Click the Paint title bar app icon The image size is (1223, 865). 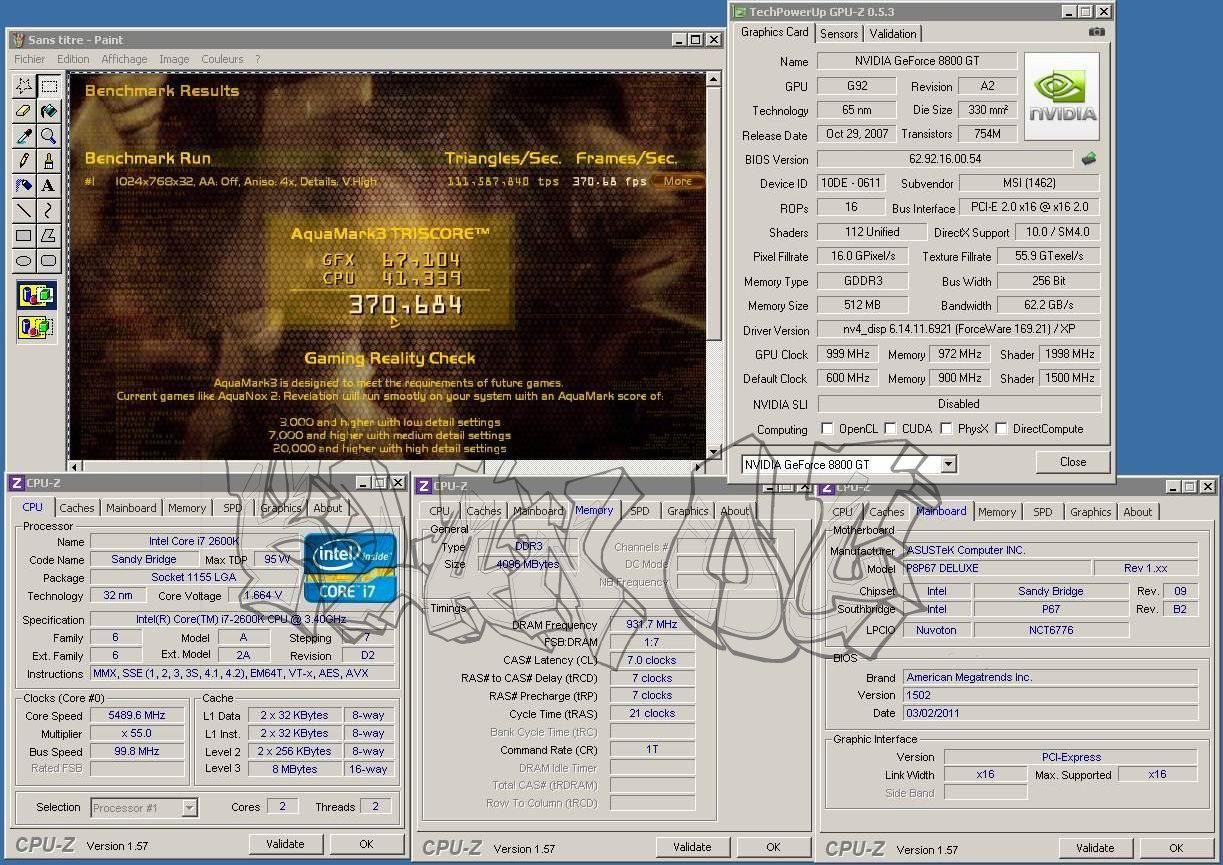(17, 40)
